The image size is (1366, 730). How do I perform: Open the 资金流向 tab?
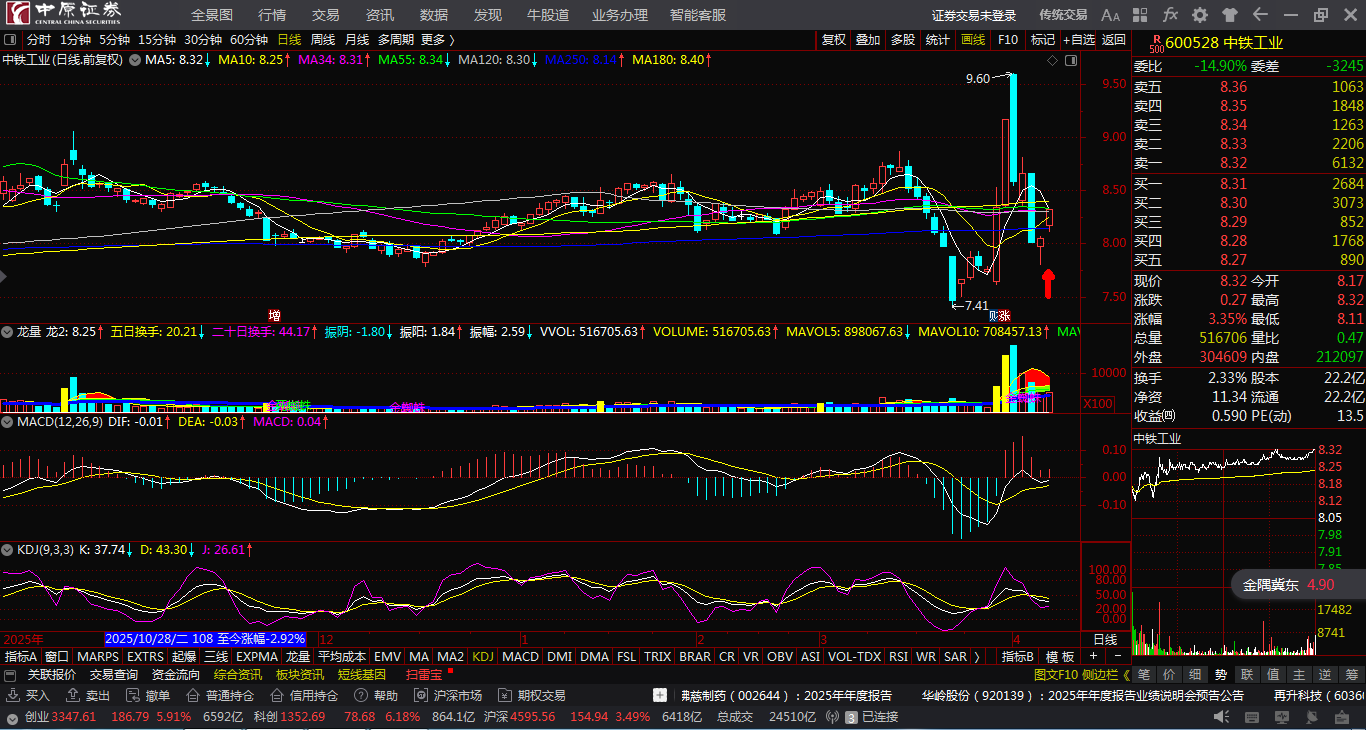coord(176,674)
